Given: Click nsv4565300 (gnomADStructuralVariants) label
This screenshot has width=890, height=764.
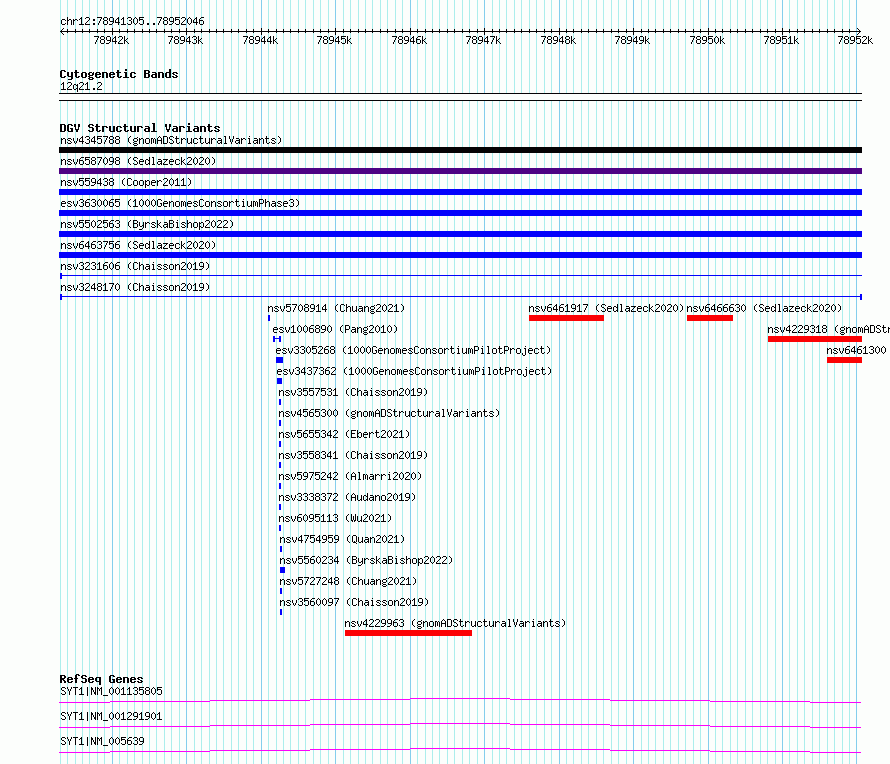Looking at the screenshot, I should coord(389,413).
